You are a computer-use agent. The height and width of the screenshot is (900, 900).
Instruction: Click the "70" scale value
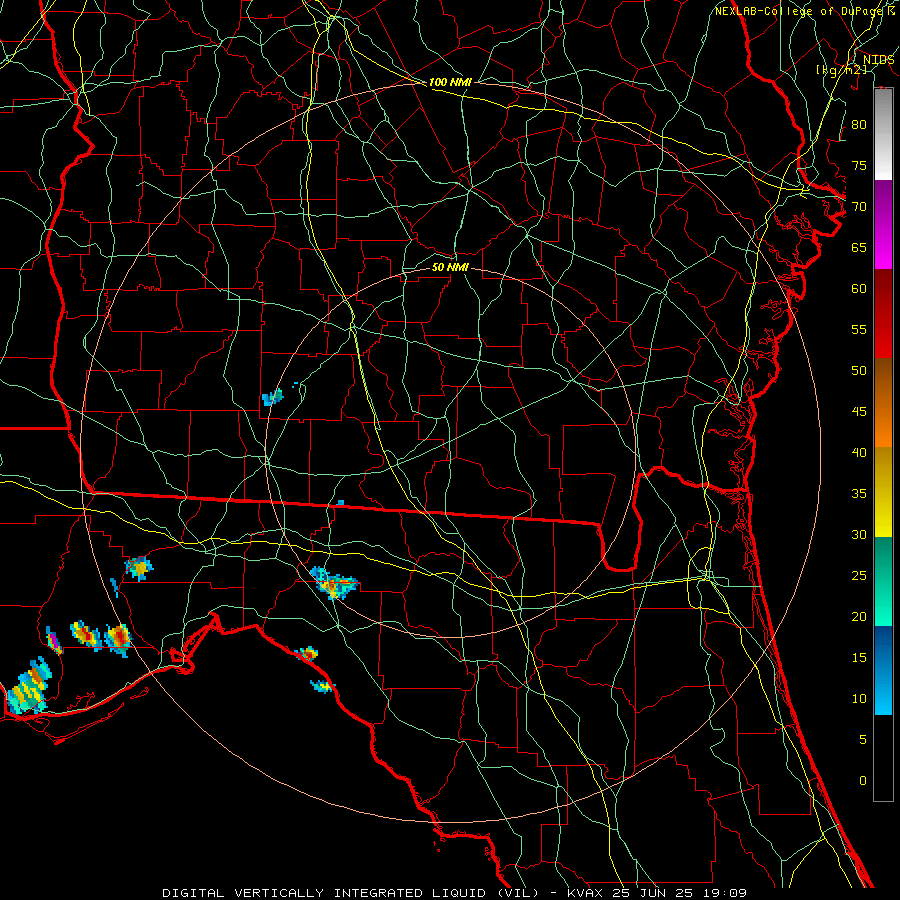[x=859, y=207]
